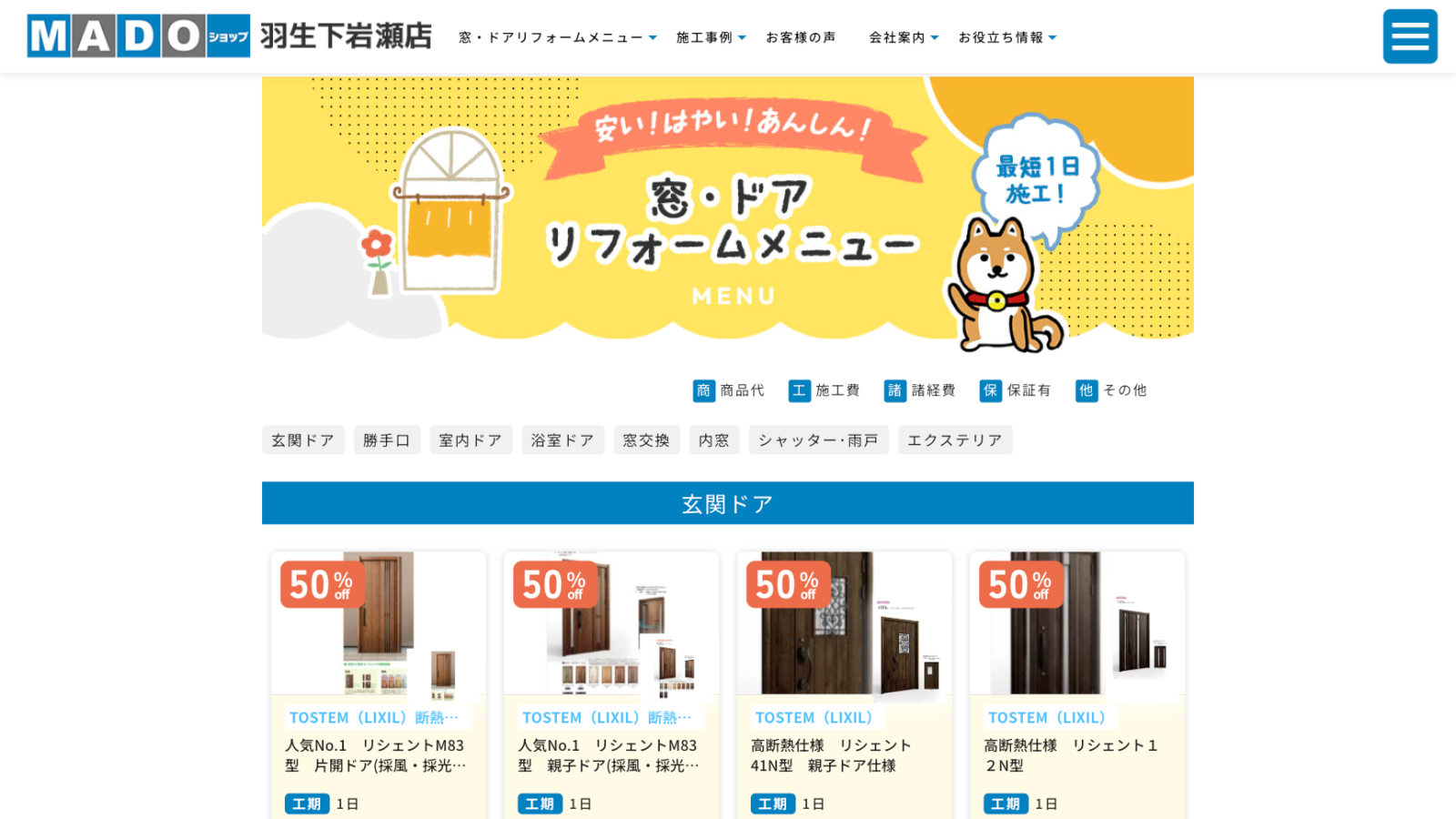The width and height of the screenshot is (1456, 819).
Task: Expand the 窓・ドアリフォームメニュー dropdown
Action: (558, 37)
